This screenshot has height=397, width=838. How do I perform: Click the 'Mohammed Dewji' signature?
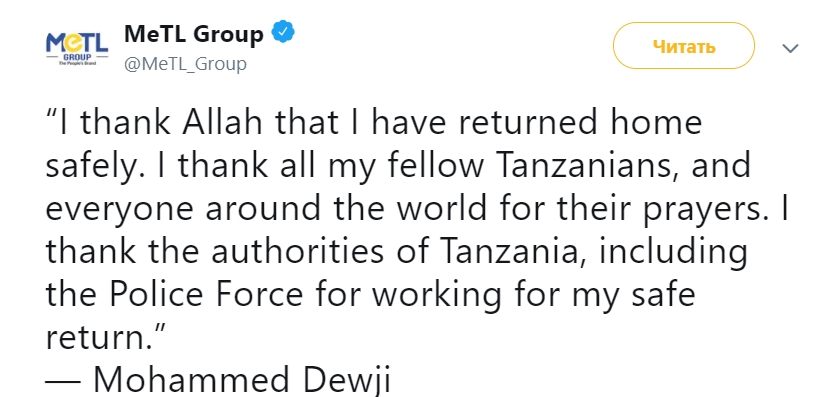(x=242, y=380)
